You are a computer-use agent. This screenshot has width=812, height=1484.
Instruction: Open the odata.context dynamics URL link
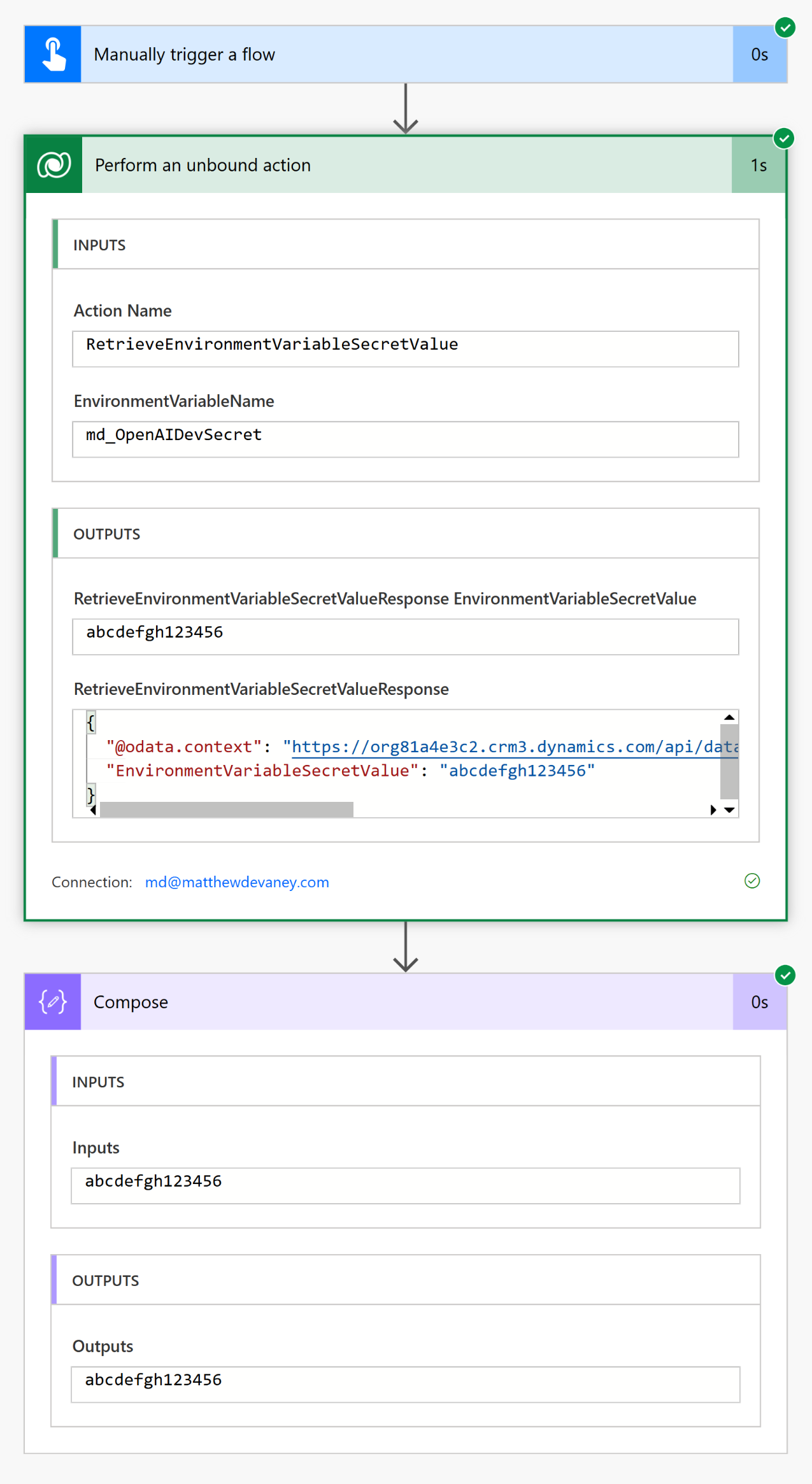(x=515, y=747)
